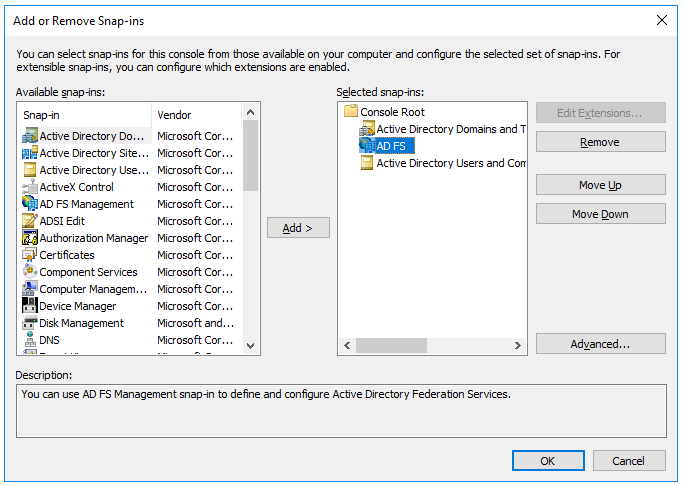Screen dimensions: 685x484
Task: Select Console Root folder in selected snap-ins
Action: [x=392, y=112]
